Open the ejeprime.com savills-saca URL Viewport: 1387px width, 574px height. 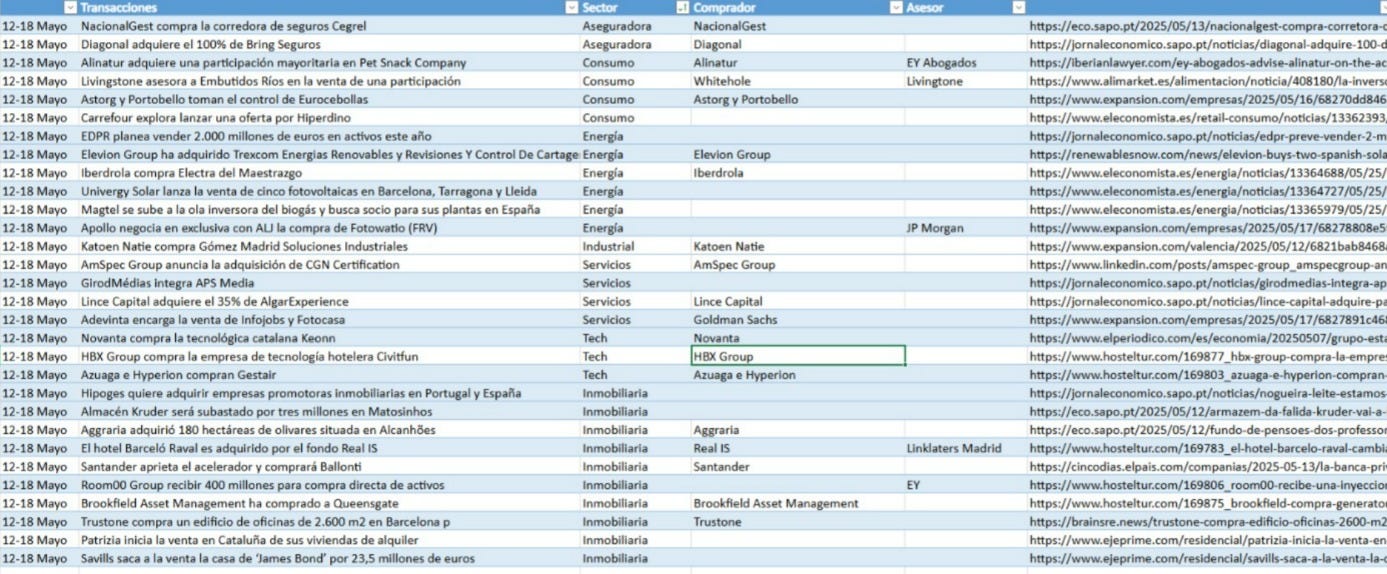(1207, 558)
